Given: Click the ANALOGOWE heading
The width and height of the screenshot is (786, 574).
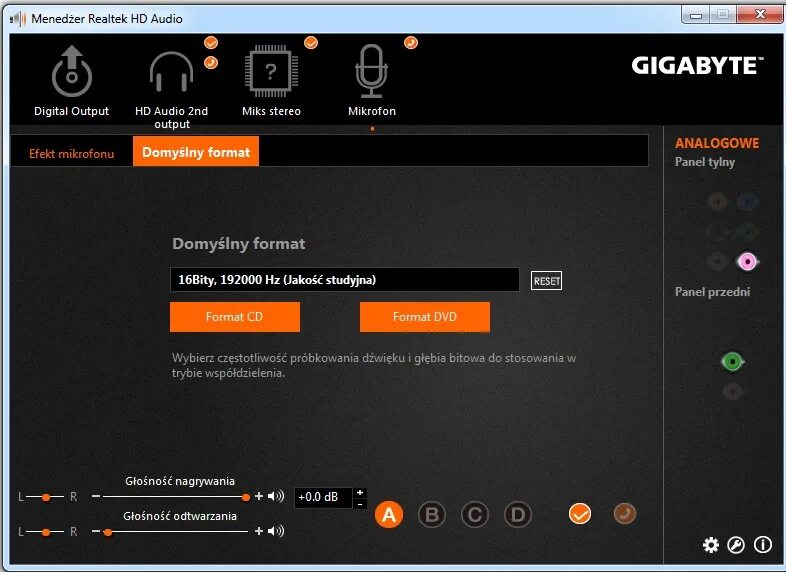Looking at the screenshot, I should tap(717, 143).
